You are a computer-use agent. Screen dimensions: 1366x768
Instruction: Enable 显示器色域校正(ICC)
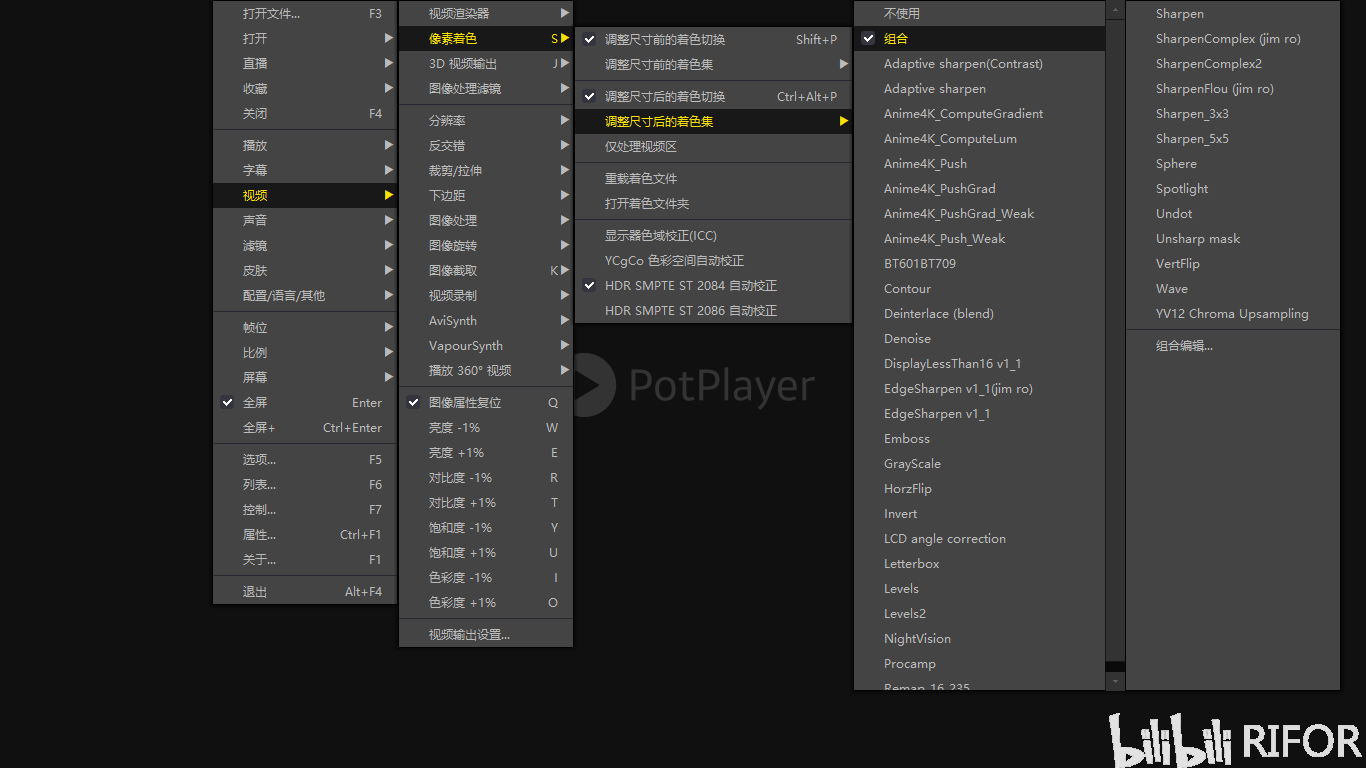713,235
